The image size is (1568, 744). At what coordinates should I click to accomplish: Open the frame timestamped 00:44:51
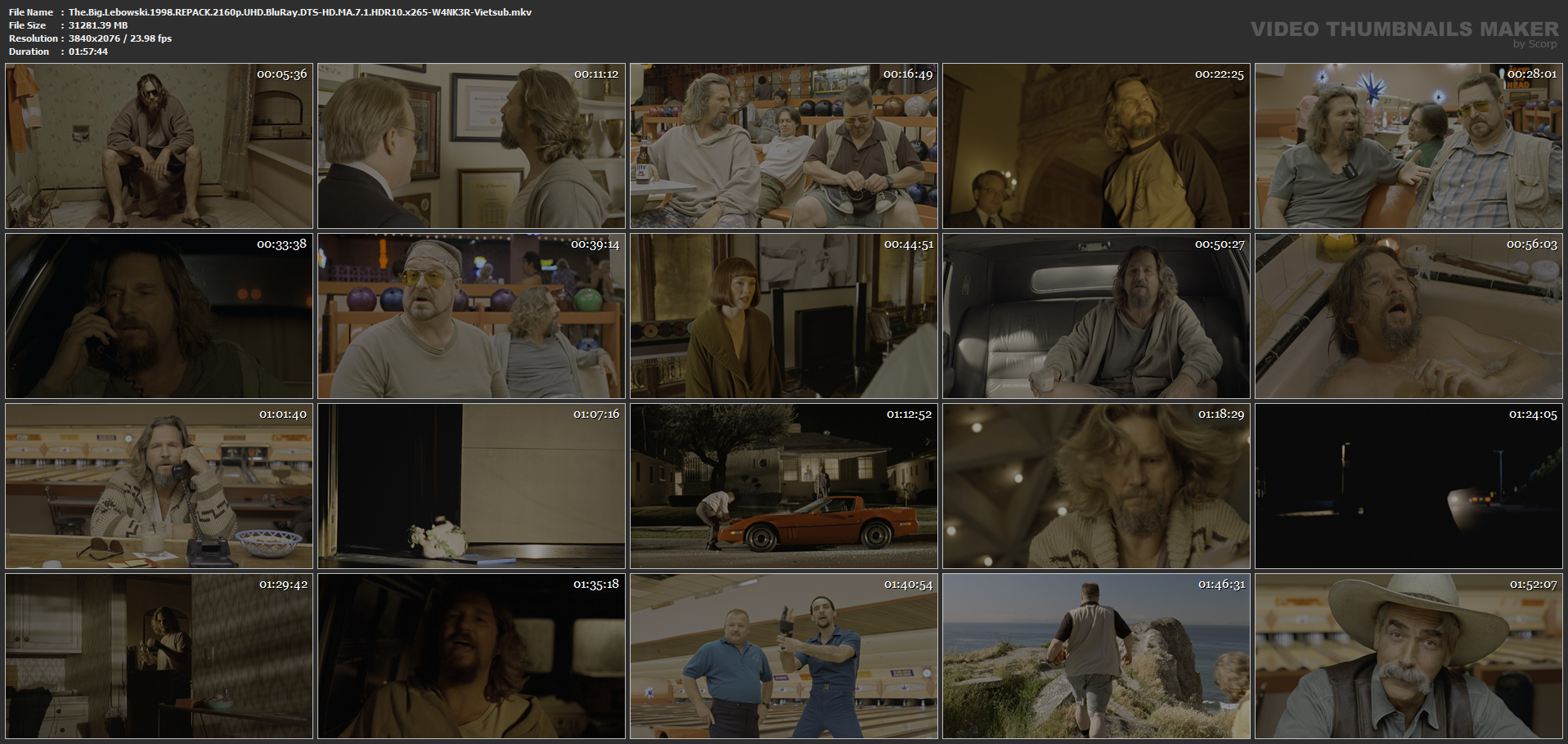(784, 316)
